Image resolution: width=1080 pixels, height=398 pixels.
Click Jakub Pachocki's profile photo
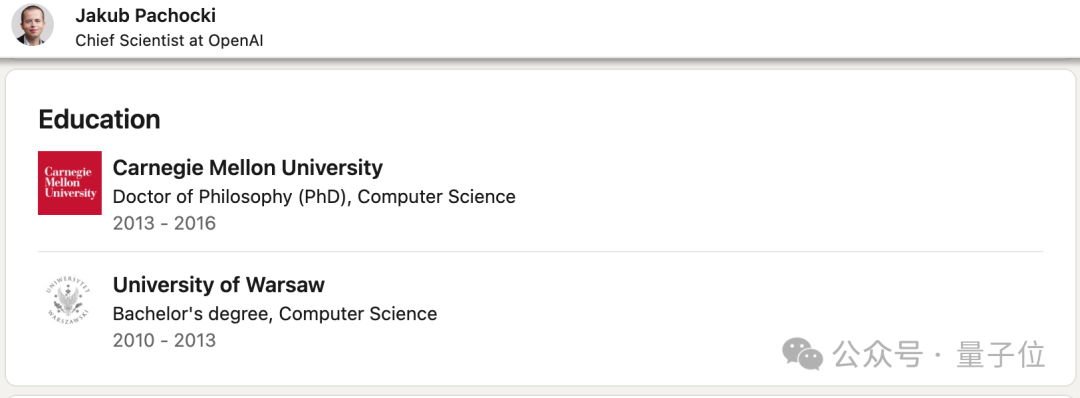point(32,25)
